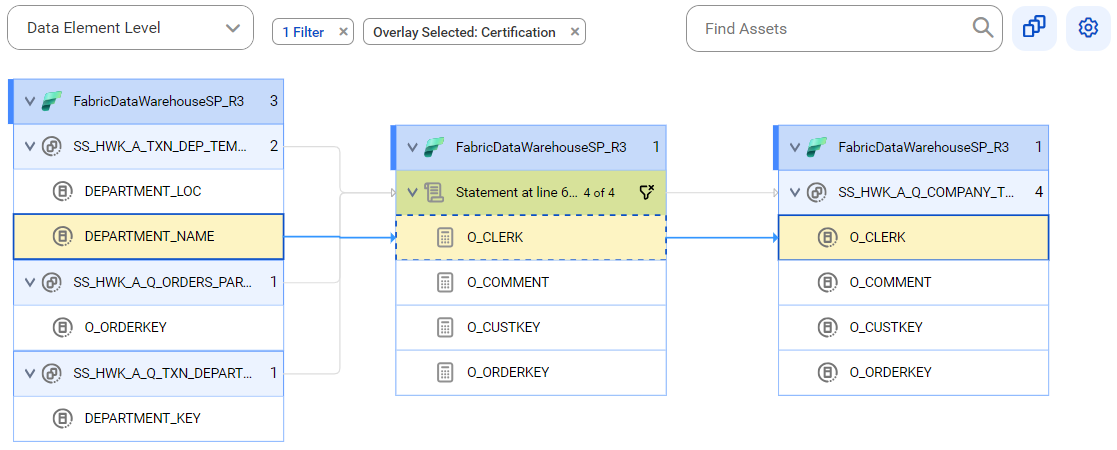
Task: Click the column icon beside DEPARTMENT_NAME
Action: coord(63,236)
